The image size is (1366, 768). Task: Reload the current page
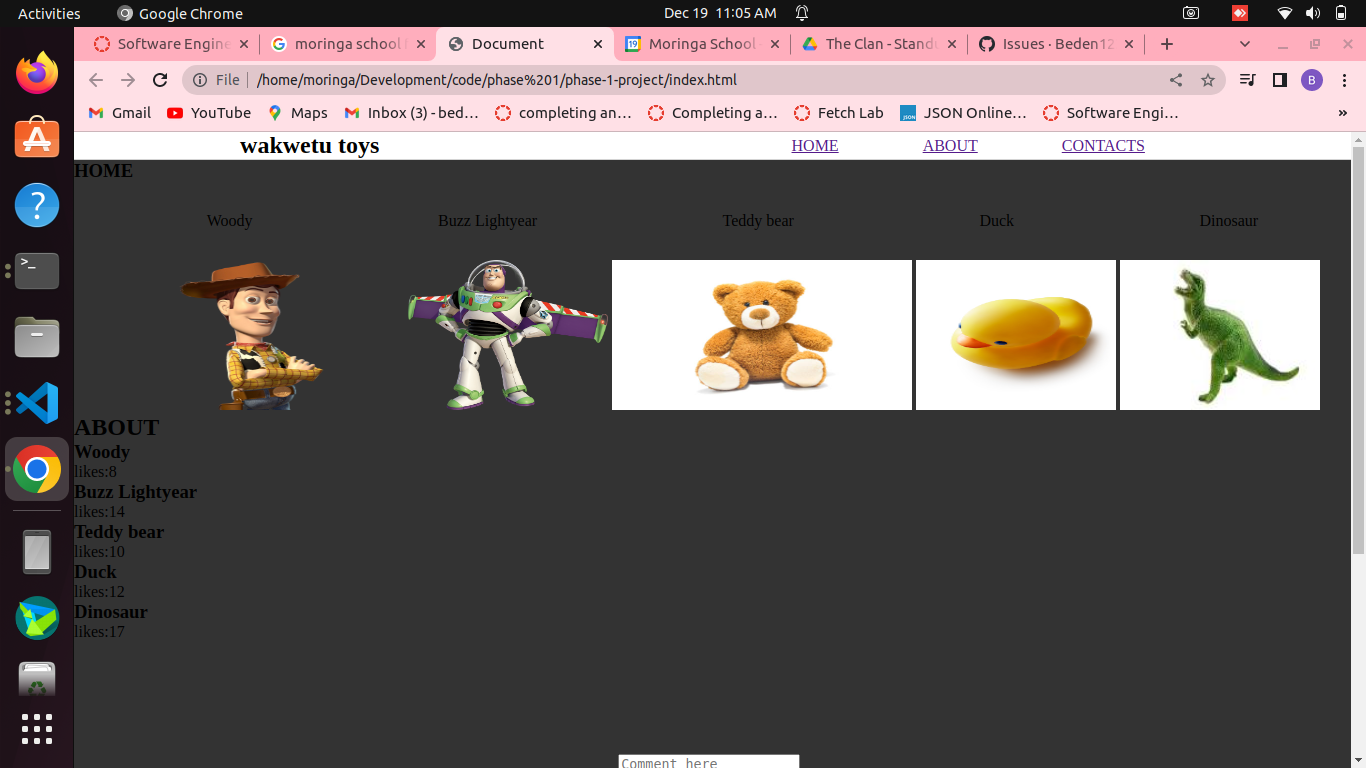[160, 80]
